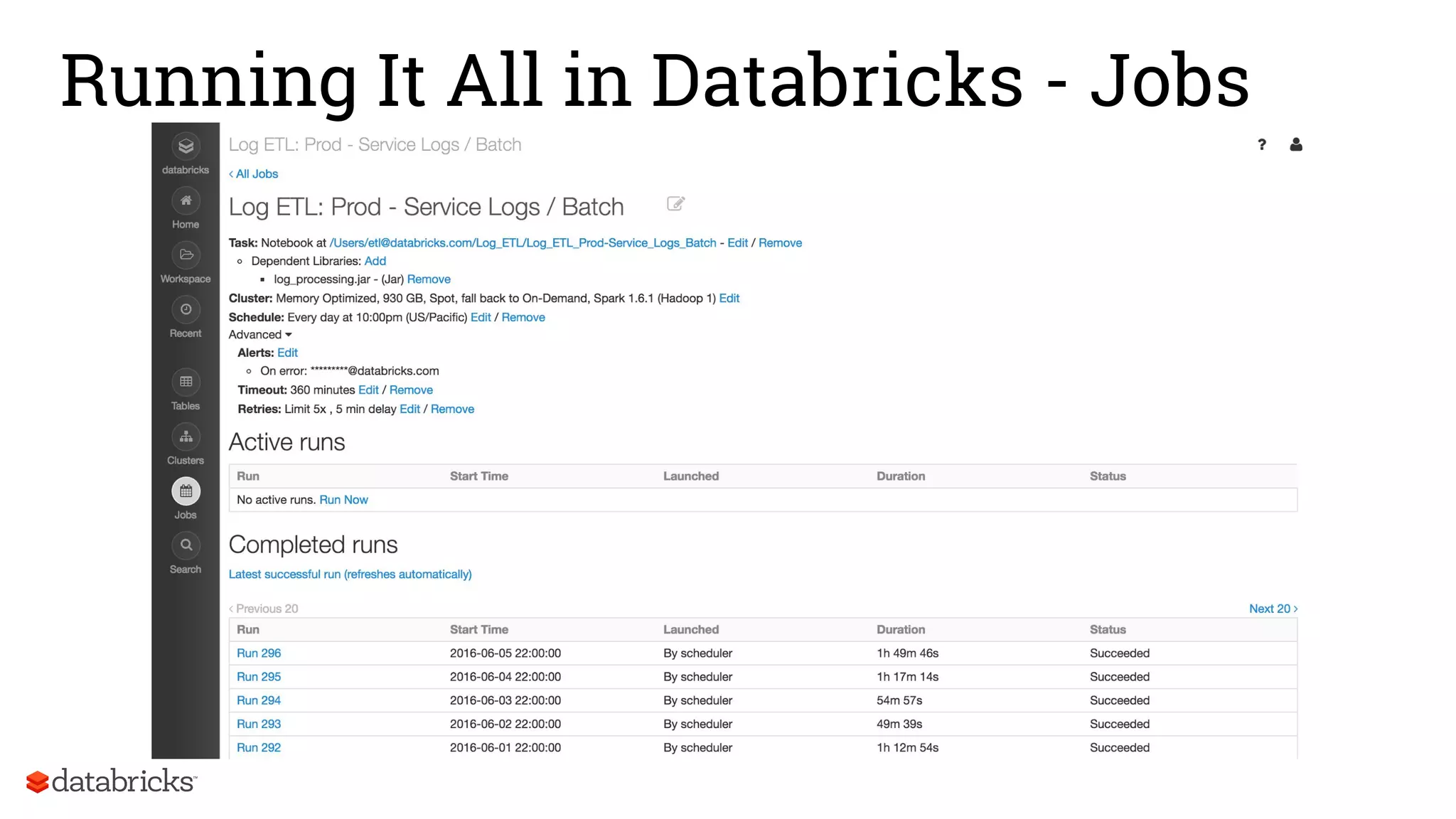Open the Workspace folder icon
The image size is (1456, 819).
pyautogui.click(x=186, y=255)
